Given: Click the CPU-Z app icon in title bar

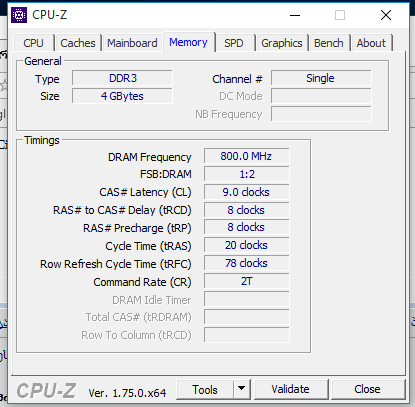Looking at the screenshot, I should click(19, 15).
